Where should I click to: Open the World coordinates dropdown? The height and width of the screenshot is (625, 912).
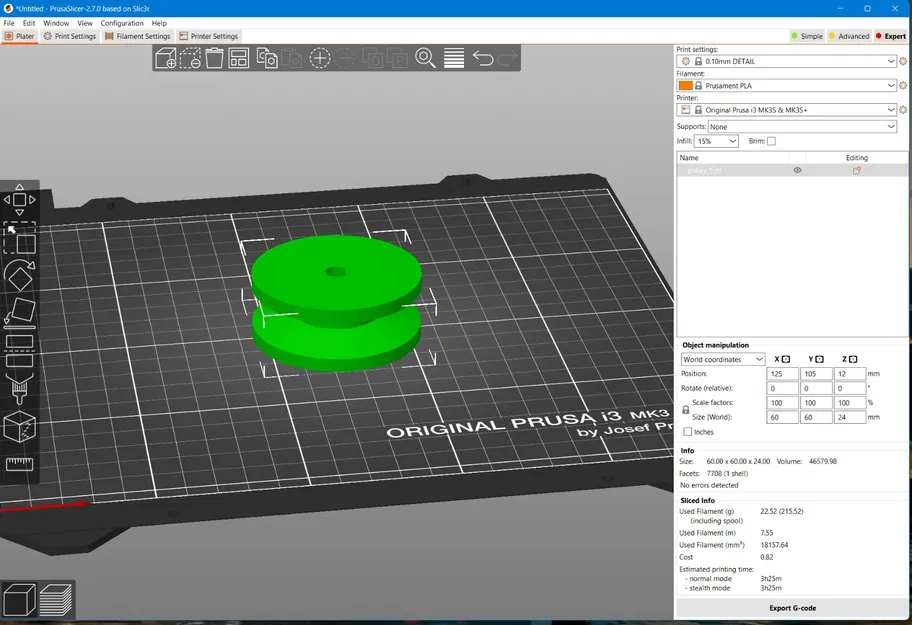click(723, 359)
